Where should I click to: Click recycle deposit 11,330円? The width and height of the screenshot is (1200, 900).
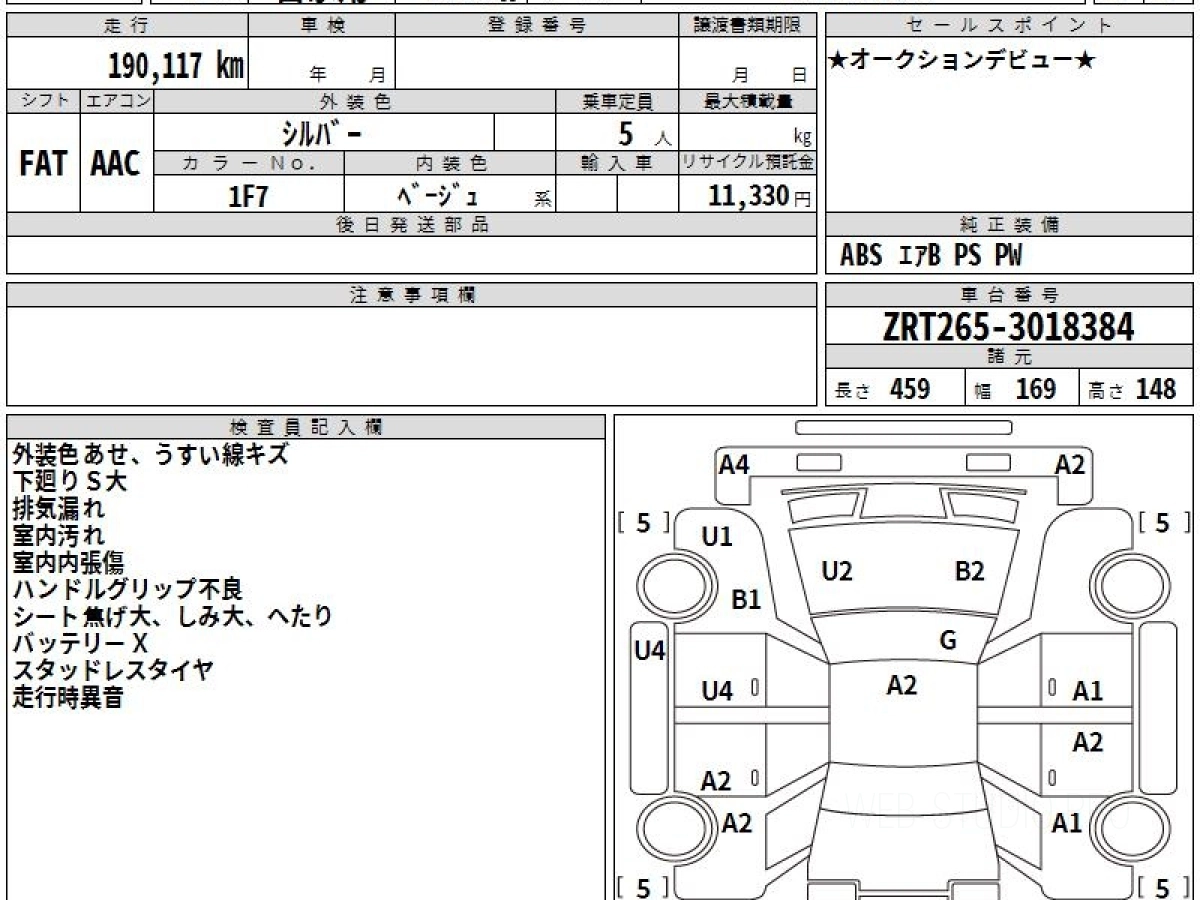(x=760, y=196)
